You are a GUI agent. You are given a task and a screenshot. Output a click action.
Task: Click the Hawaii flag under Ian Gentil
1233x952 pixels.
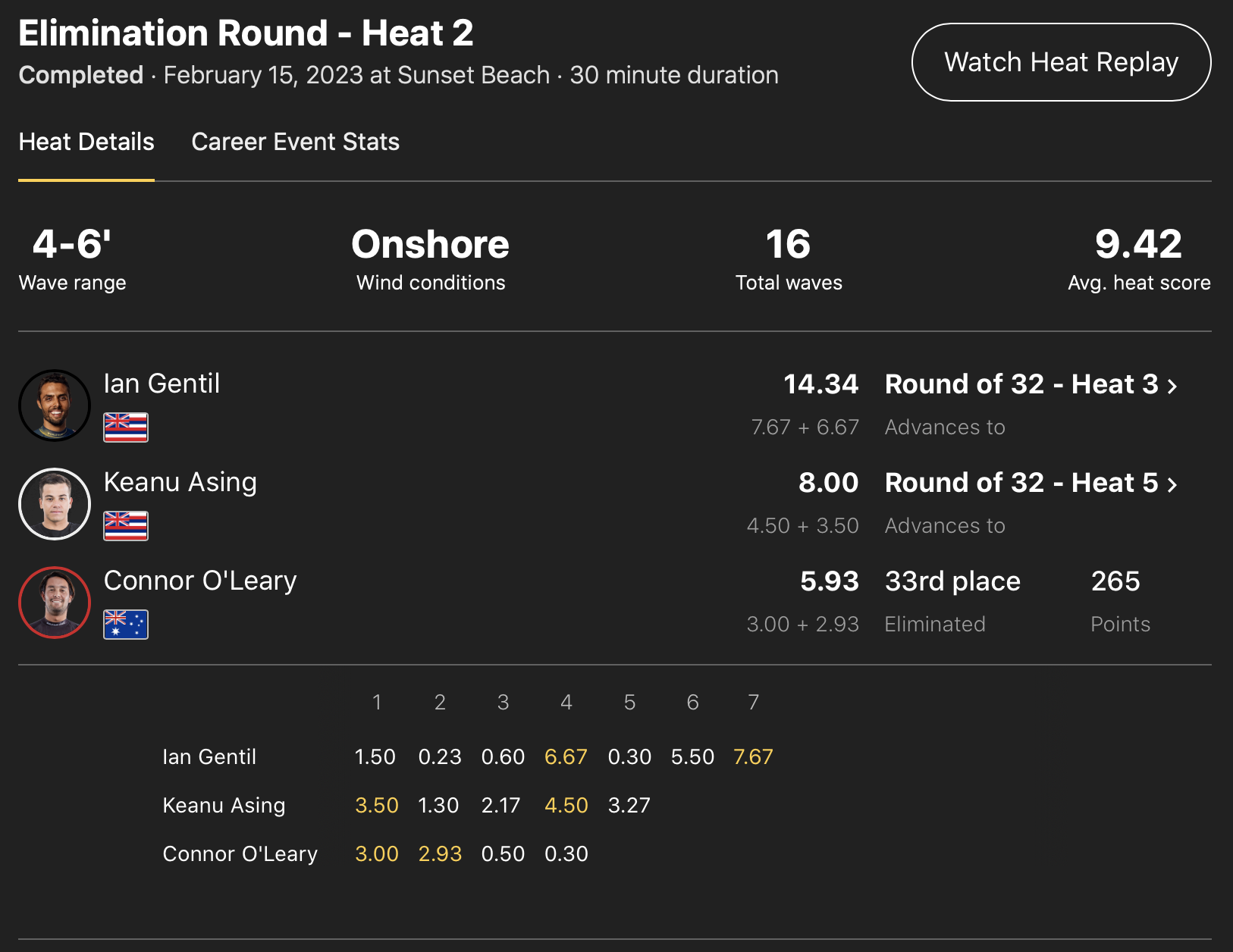point(126,427)
